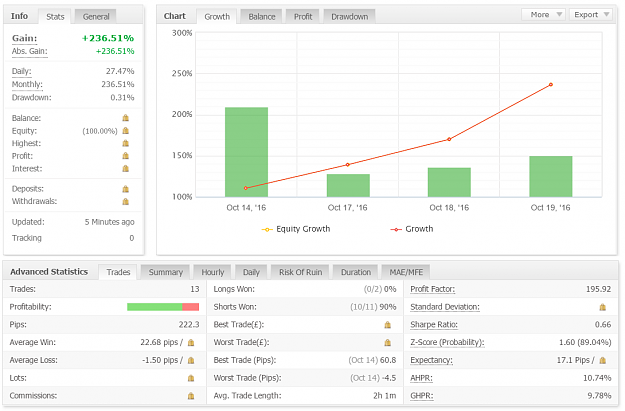Click the Oct 14 growth line point

(246, 188)
